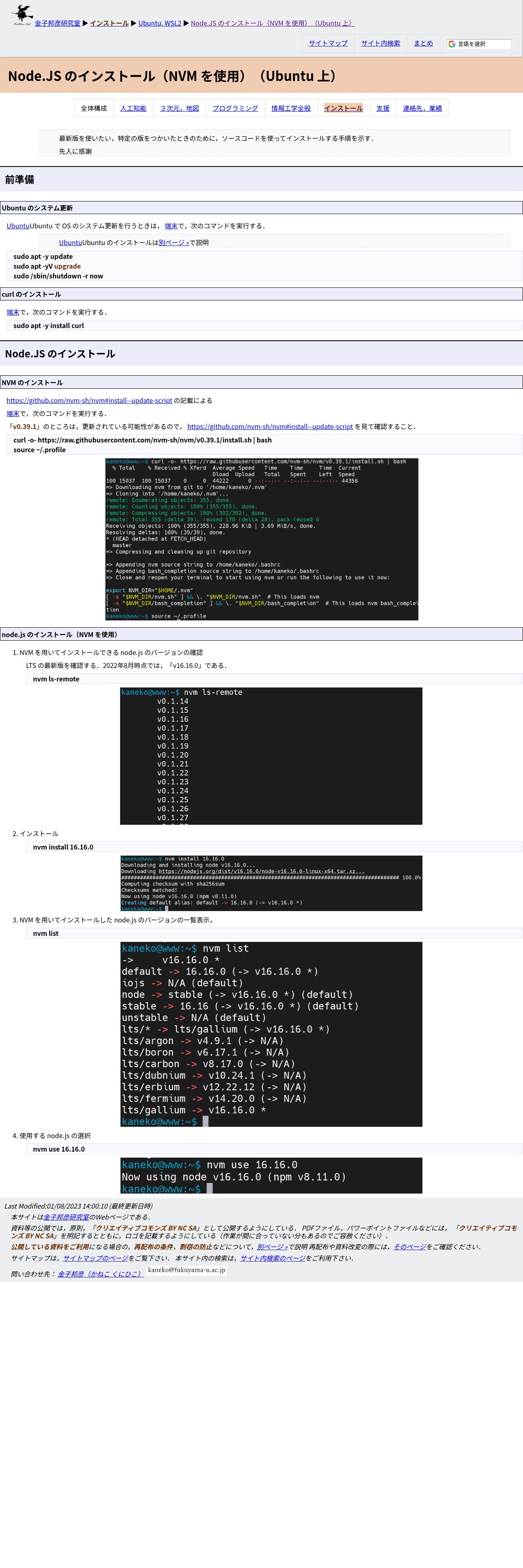Click kaneko@fukuyama-u.ac.jp email image
The image size is (523, 1568).
pos(186,1270)
